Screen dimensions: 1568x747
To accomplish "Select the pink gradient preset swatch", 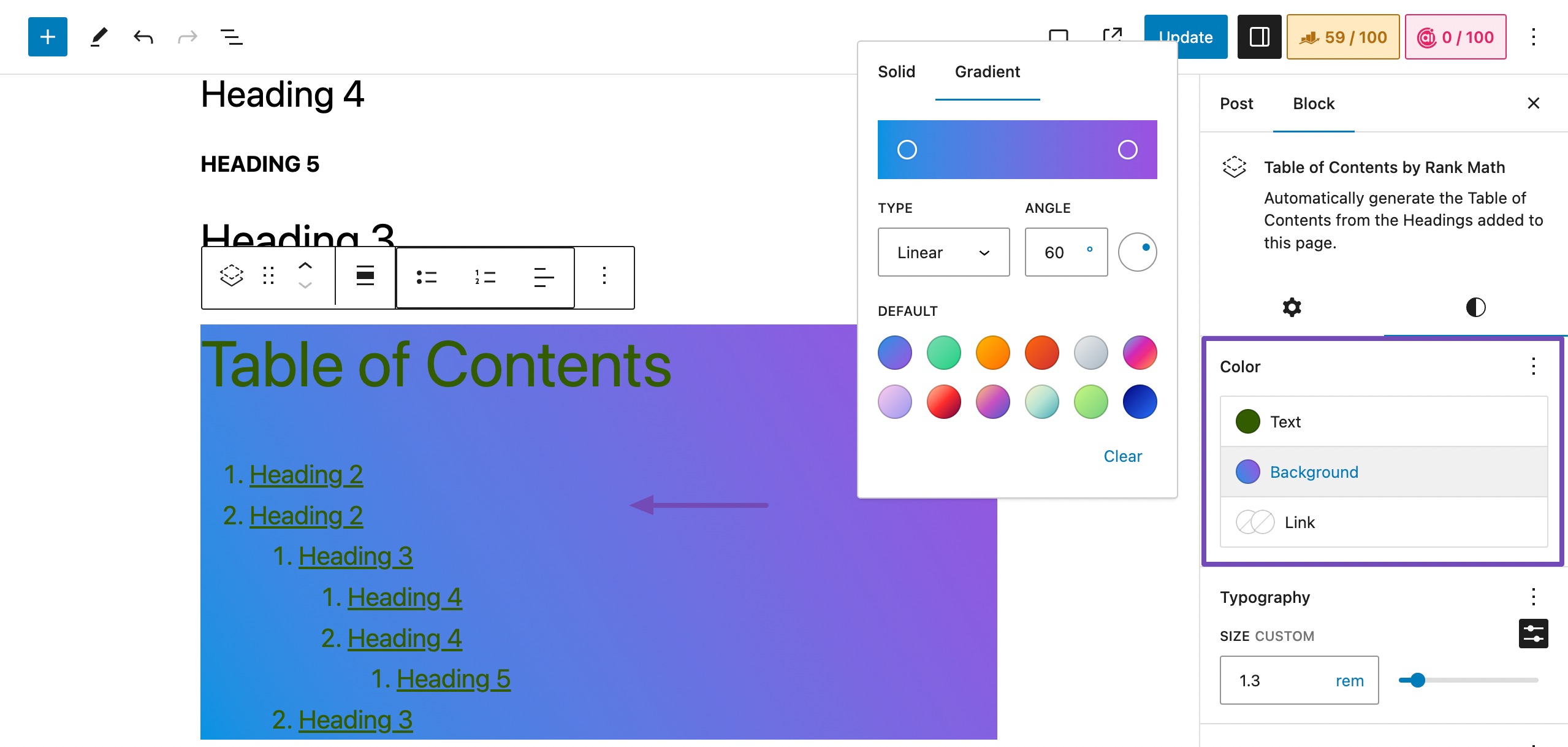I will click(1139, 352).
